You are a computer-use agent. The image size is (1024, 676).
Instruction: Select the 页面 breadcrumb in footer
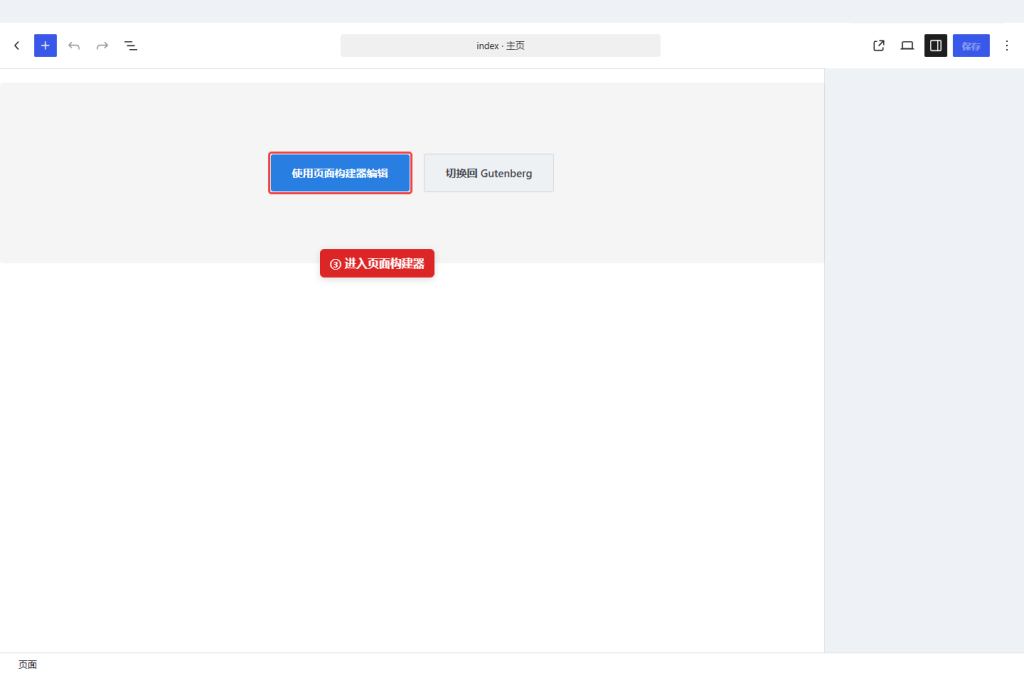click(27, 664)
